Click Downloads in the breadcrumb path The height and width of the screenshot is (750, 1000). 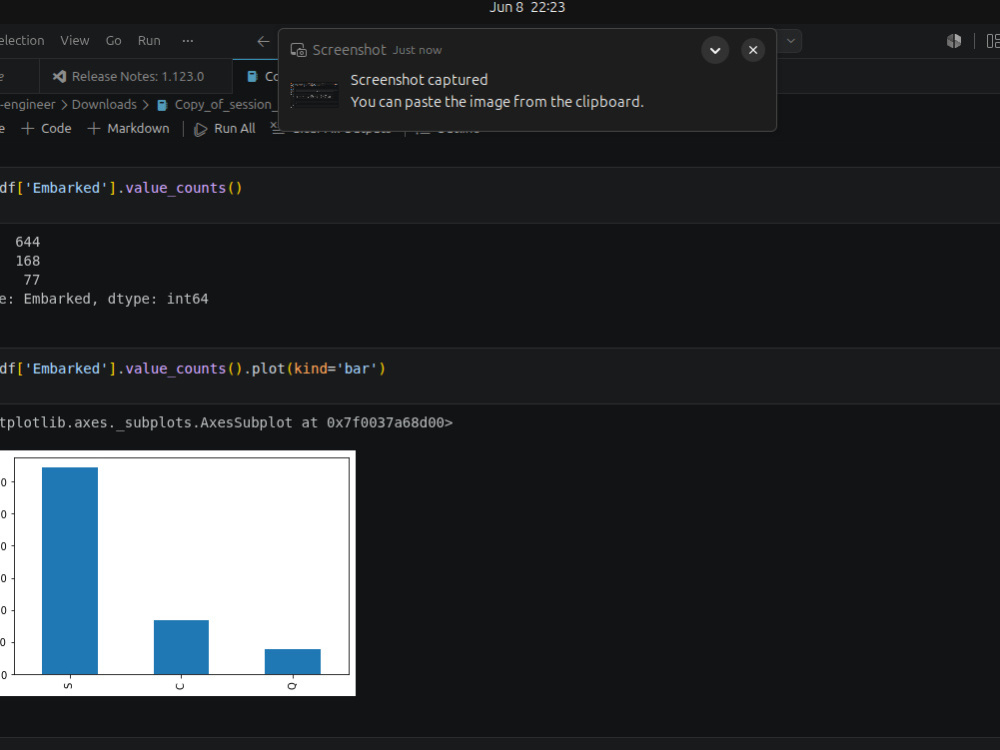point(104,105)
